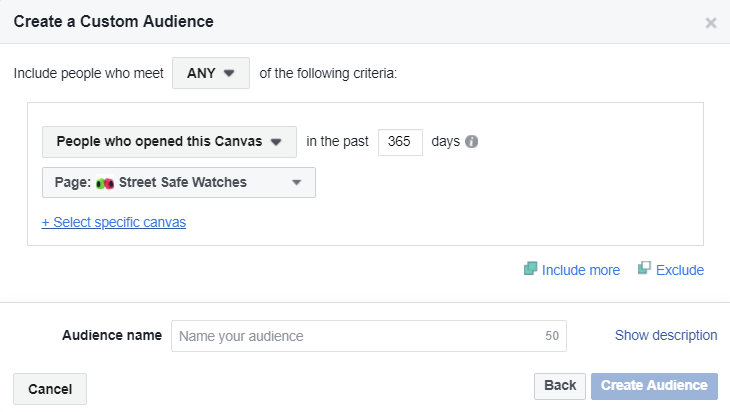Click the Street Safe Watches page logo
The width and height of the screenshot is (730, 412).
click(105, 183)
